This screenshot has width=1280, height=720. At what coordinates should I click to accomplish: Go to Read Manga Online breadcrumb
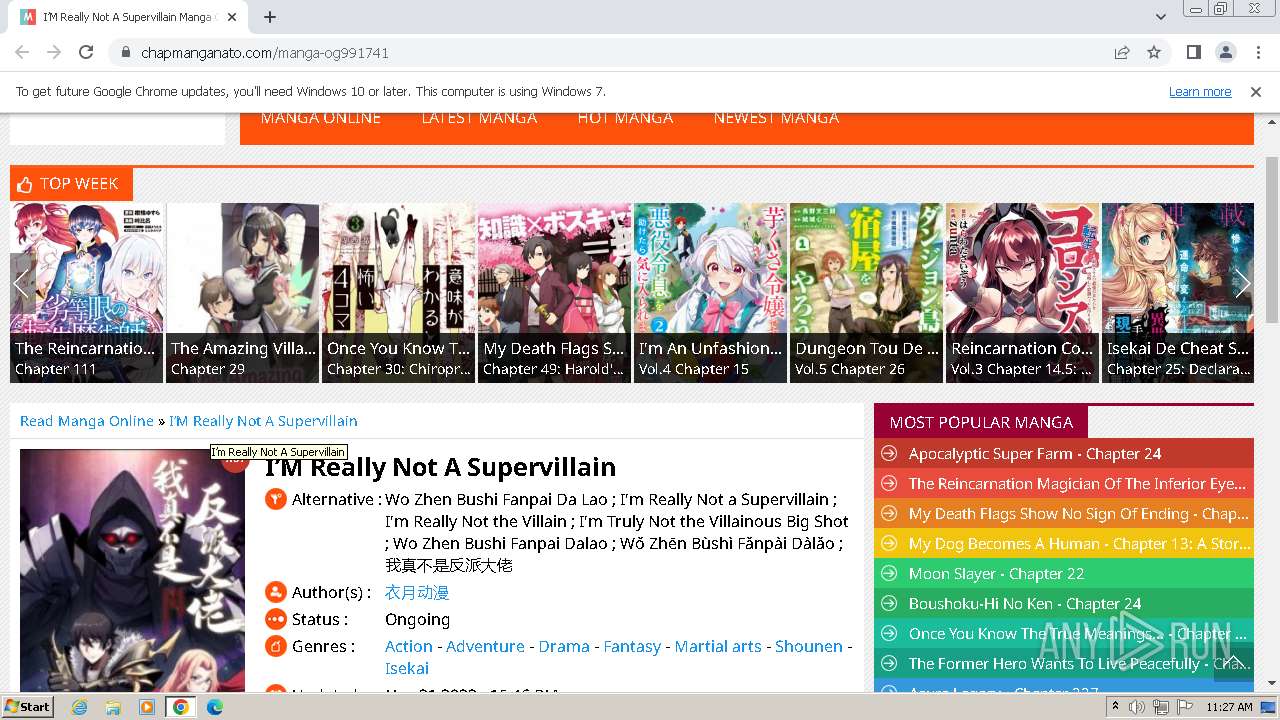point(87,421)
